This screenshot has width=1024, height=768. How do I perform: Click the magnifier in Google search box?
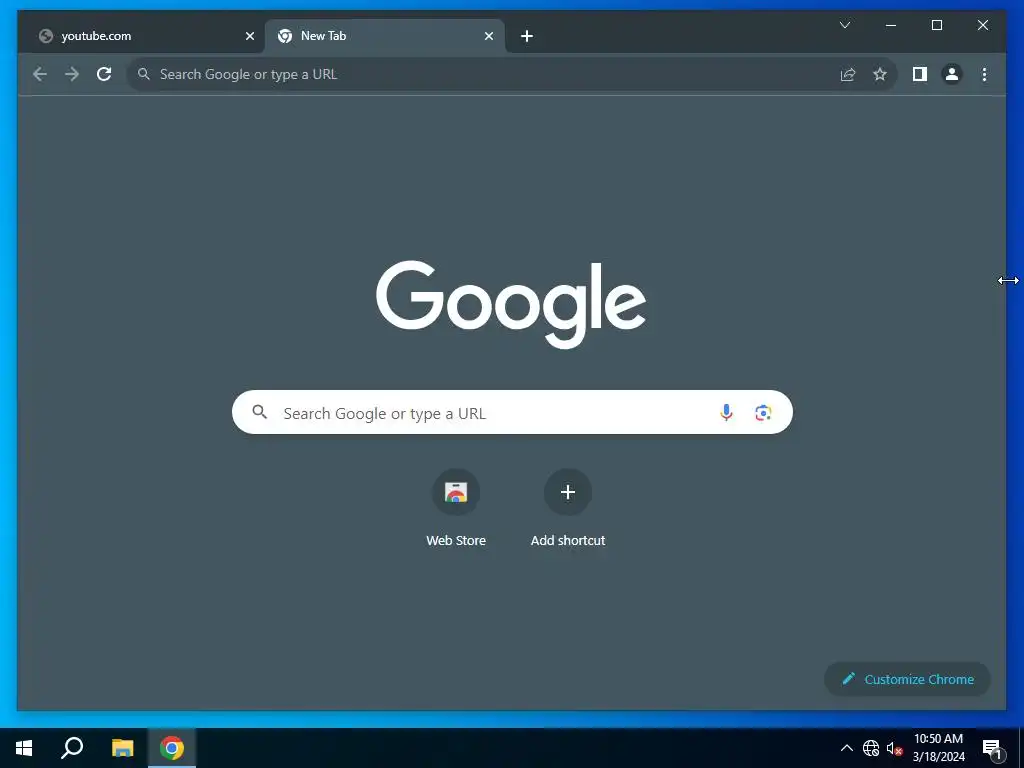pyautogui.click(x=260, y=412)
